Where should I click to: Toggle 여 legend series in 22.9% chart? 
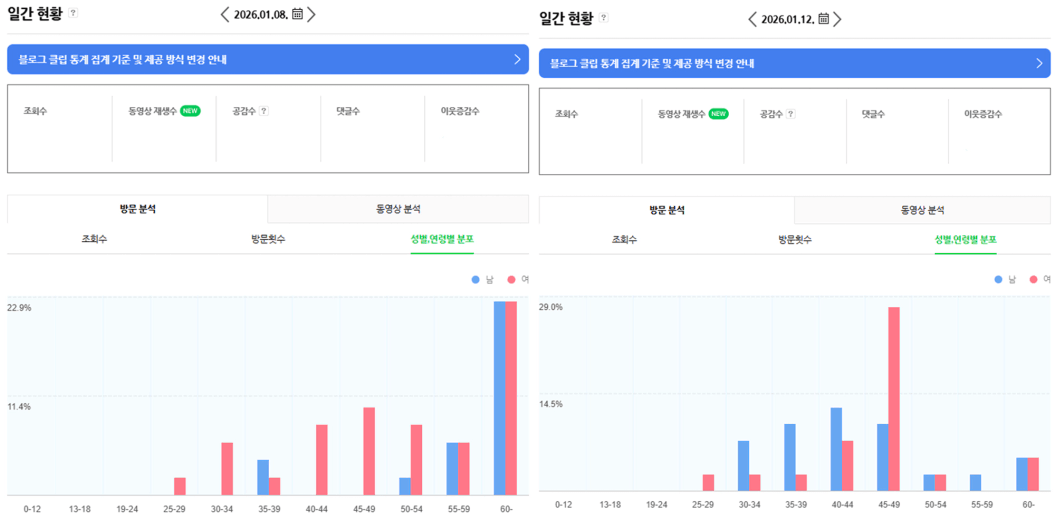tap(517, 280)
